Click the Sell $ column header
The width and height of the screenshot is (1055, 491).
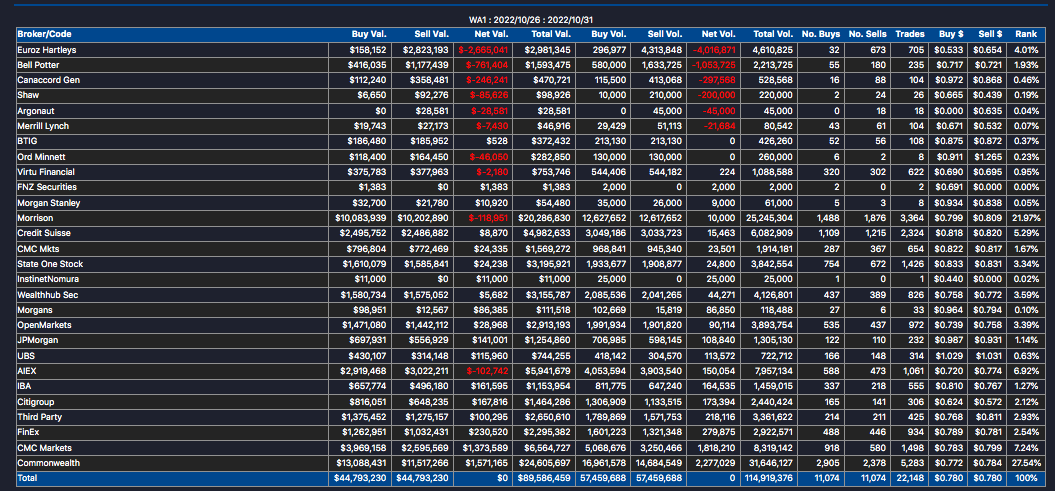coord(990,34)
